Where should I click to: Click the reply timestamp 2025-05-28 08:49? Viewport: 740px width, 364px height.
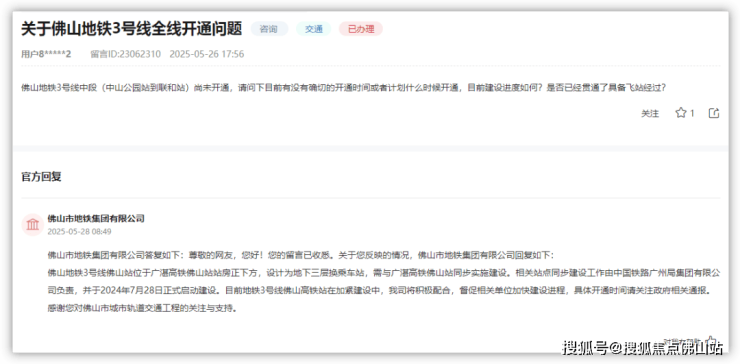pyautogui.click(x=79, y=232)
